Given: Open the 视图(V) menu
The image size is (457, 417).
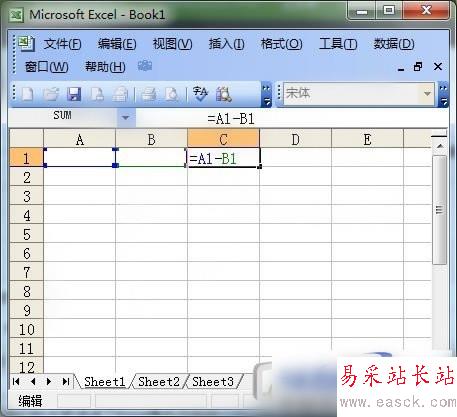Looking at the screenshot, I should tap(172, 44).
